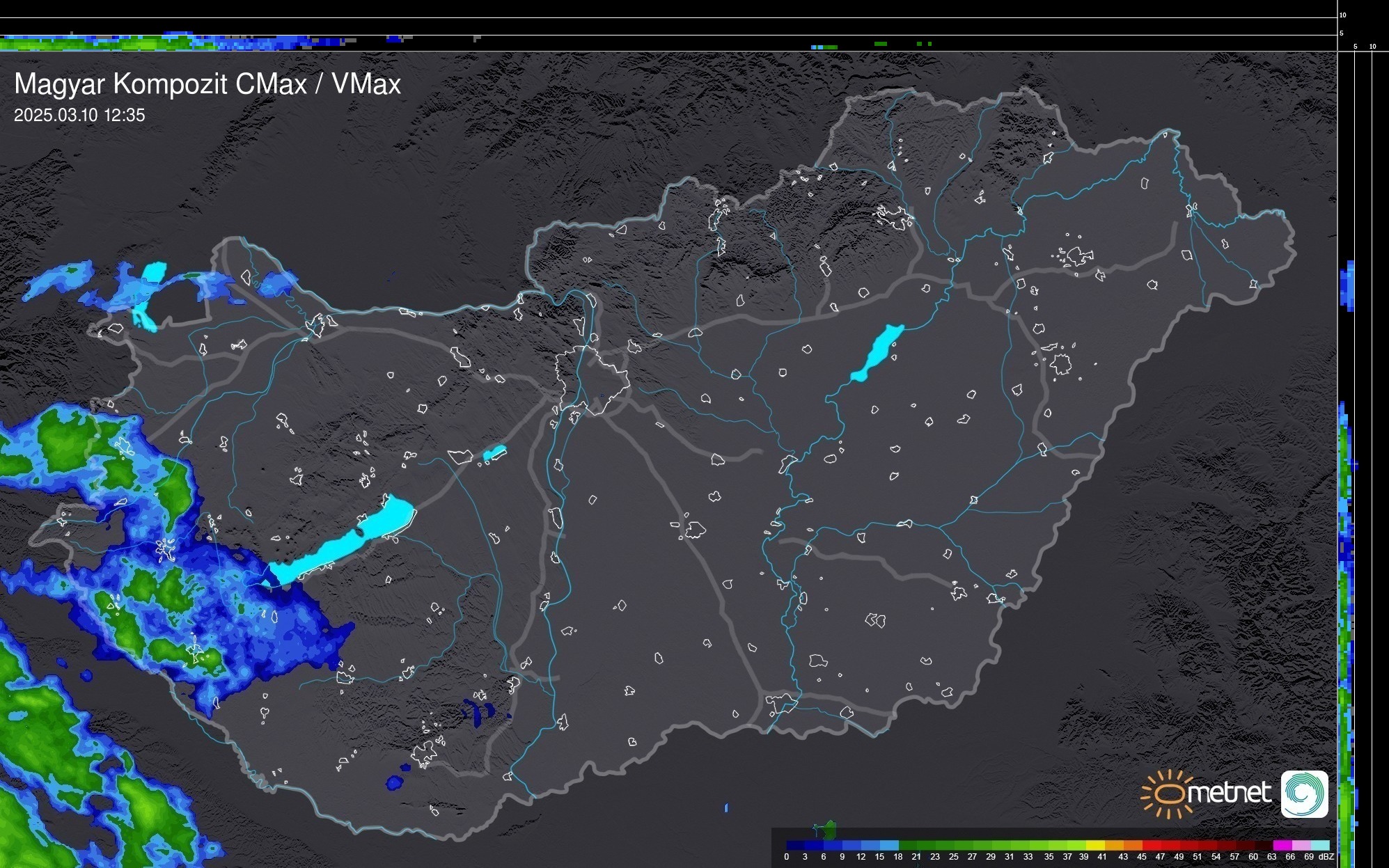1389x868 pixels.
Task: Select the magenta 63 dBZ legend swatch
Action: click(x=1282, y=845)
